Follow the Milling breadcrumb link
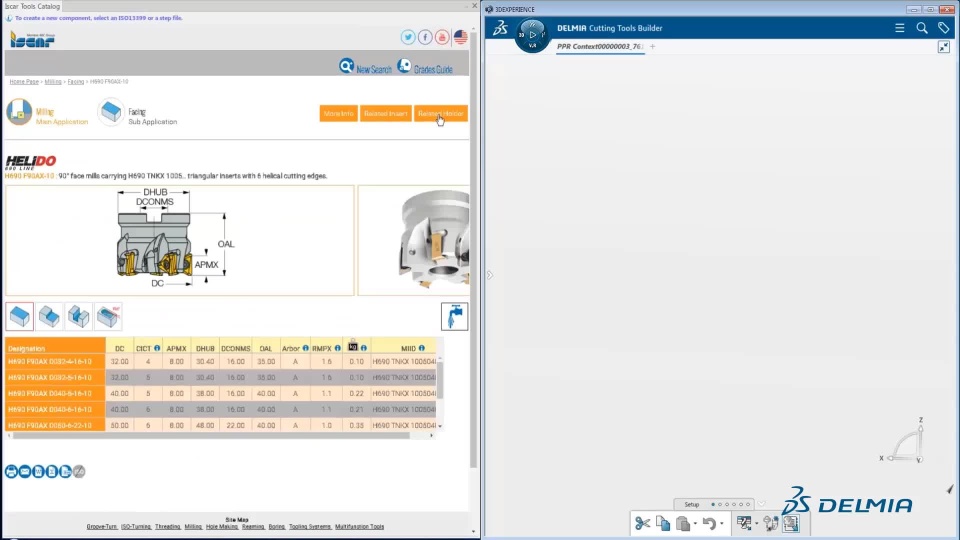The width and height of the screenshot is (960, 540). (x=53, y=81)
